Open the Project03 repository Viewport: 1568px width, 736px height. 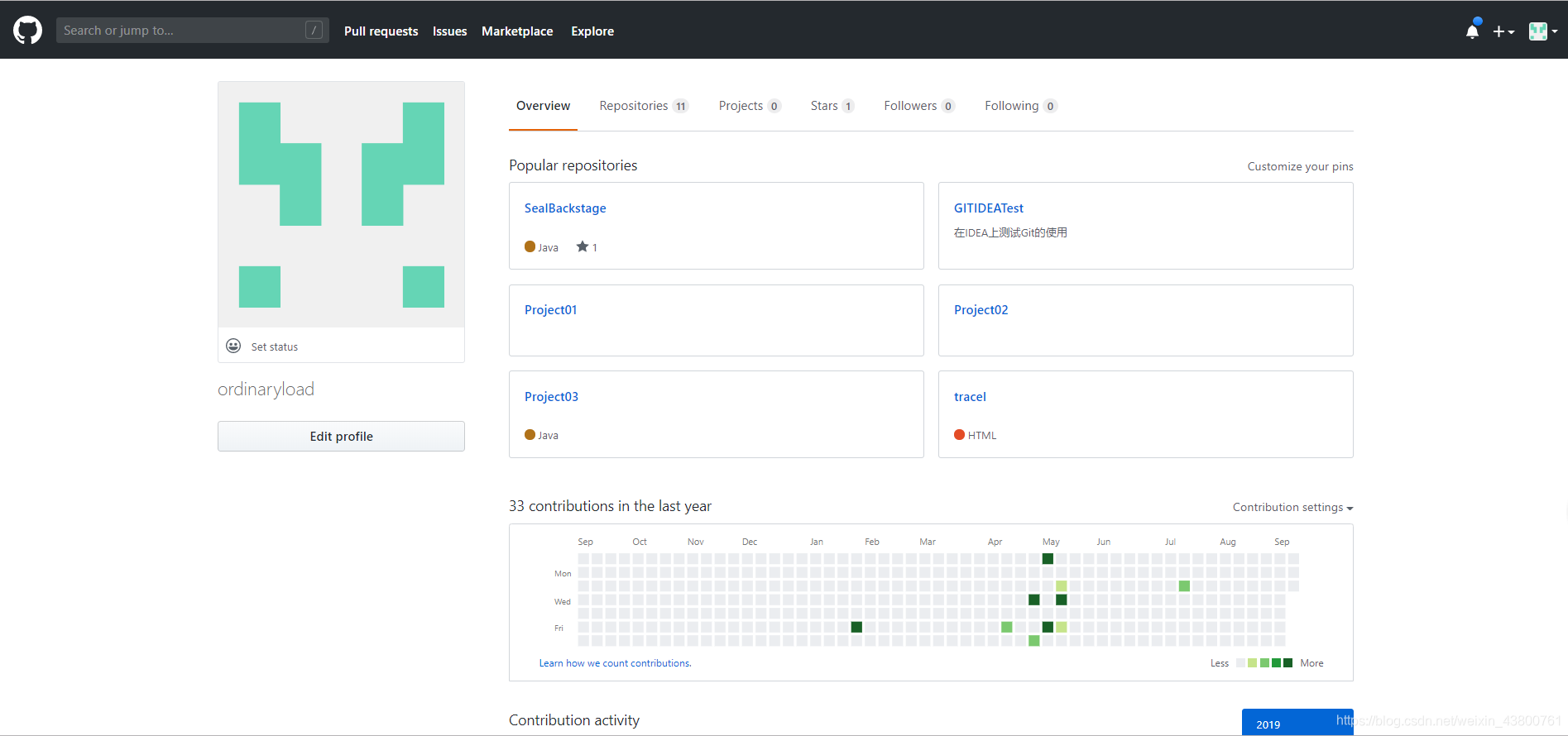click(x=551, y=397)
